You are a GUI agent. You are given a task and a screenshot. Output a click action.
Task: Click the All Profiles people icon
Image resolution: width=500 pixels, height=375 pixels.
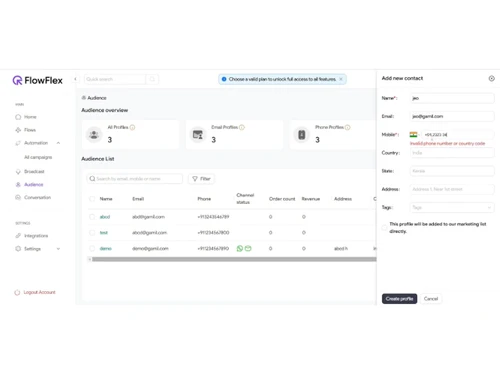(x=94, y=134)
